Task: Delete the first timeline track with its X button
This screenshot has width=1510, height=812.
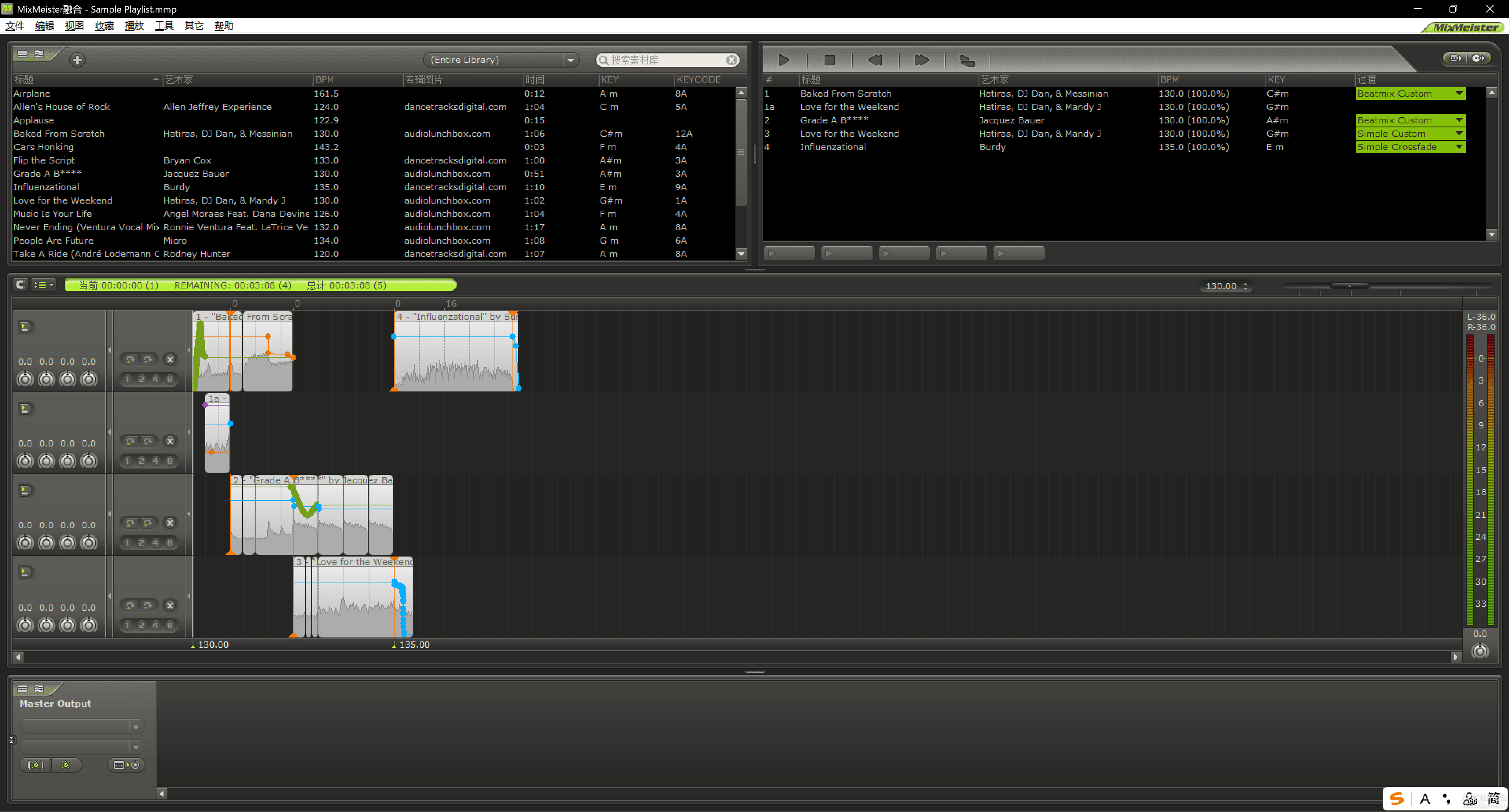Action: point(170,359)
